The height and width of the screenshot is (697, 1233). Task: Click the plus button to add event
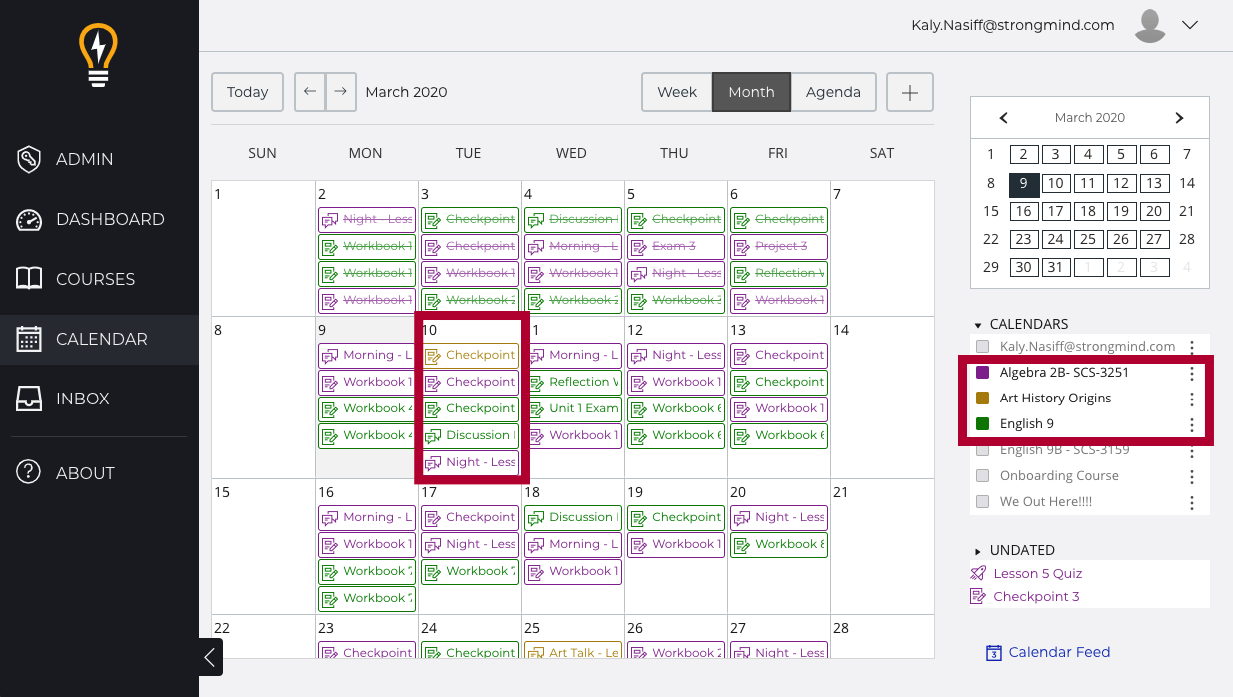click(x=909, y=92)
